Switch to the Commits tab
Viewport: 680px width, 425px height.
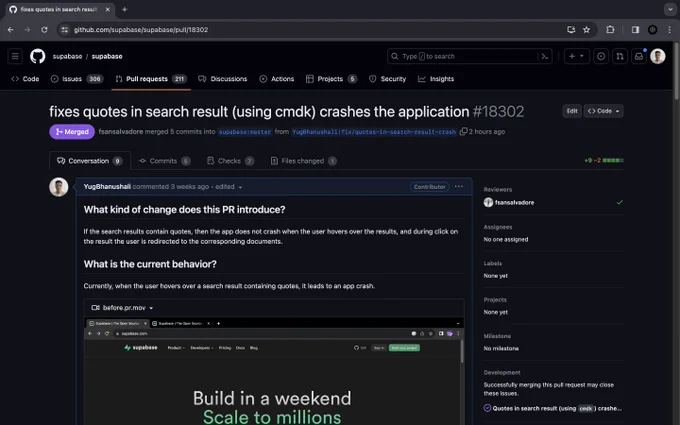coord(164,161)
